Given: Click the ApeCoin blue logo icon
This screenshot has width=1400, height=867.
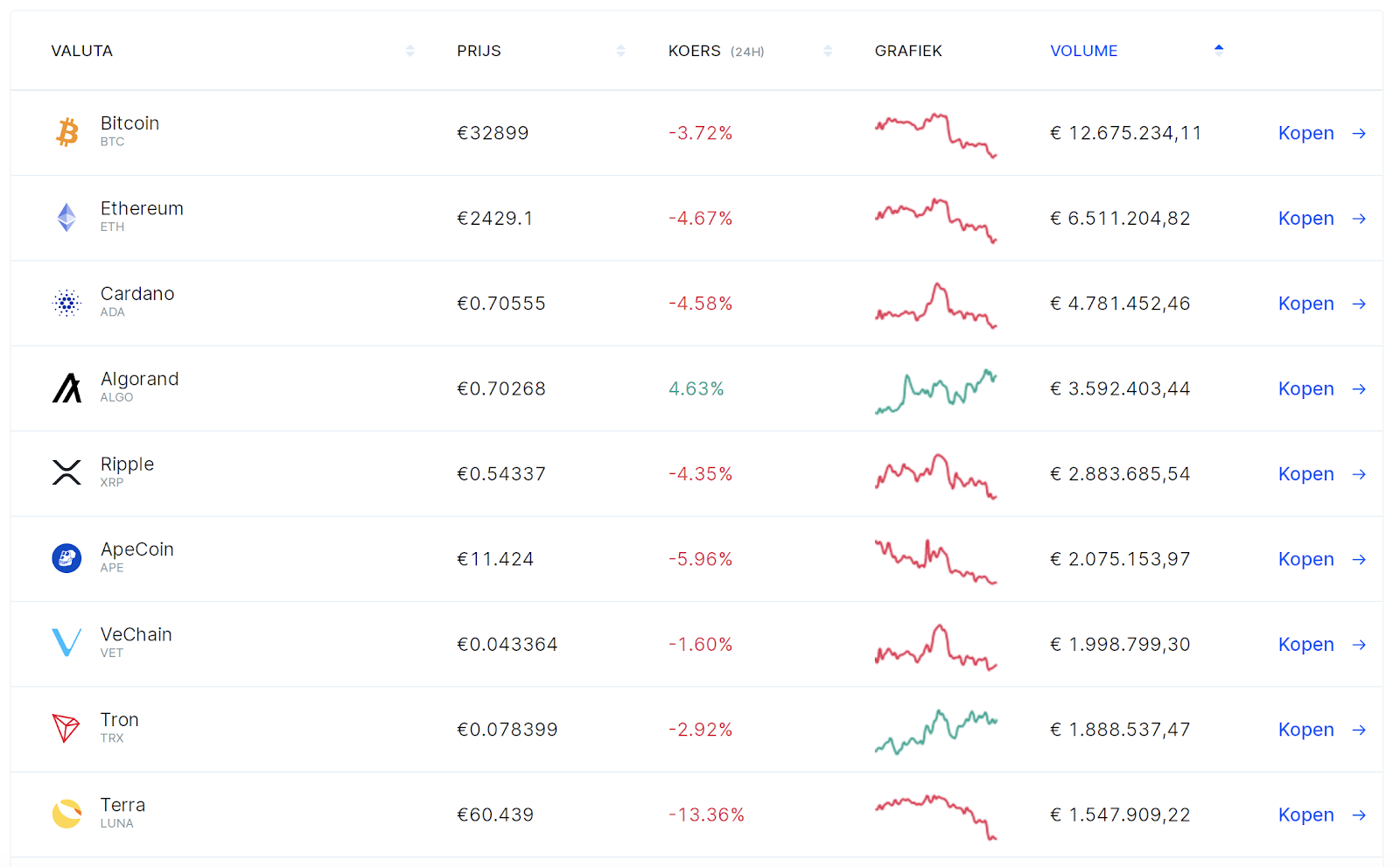Looking at the screenshot, I should click(x=66, y=558).
